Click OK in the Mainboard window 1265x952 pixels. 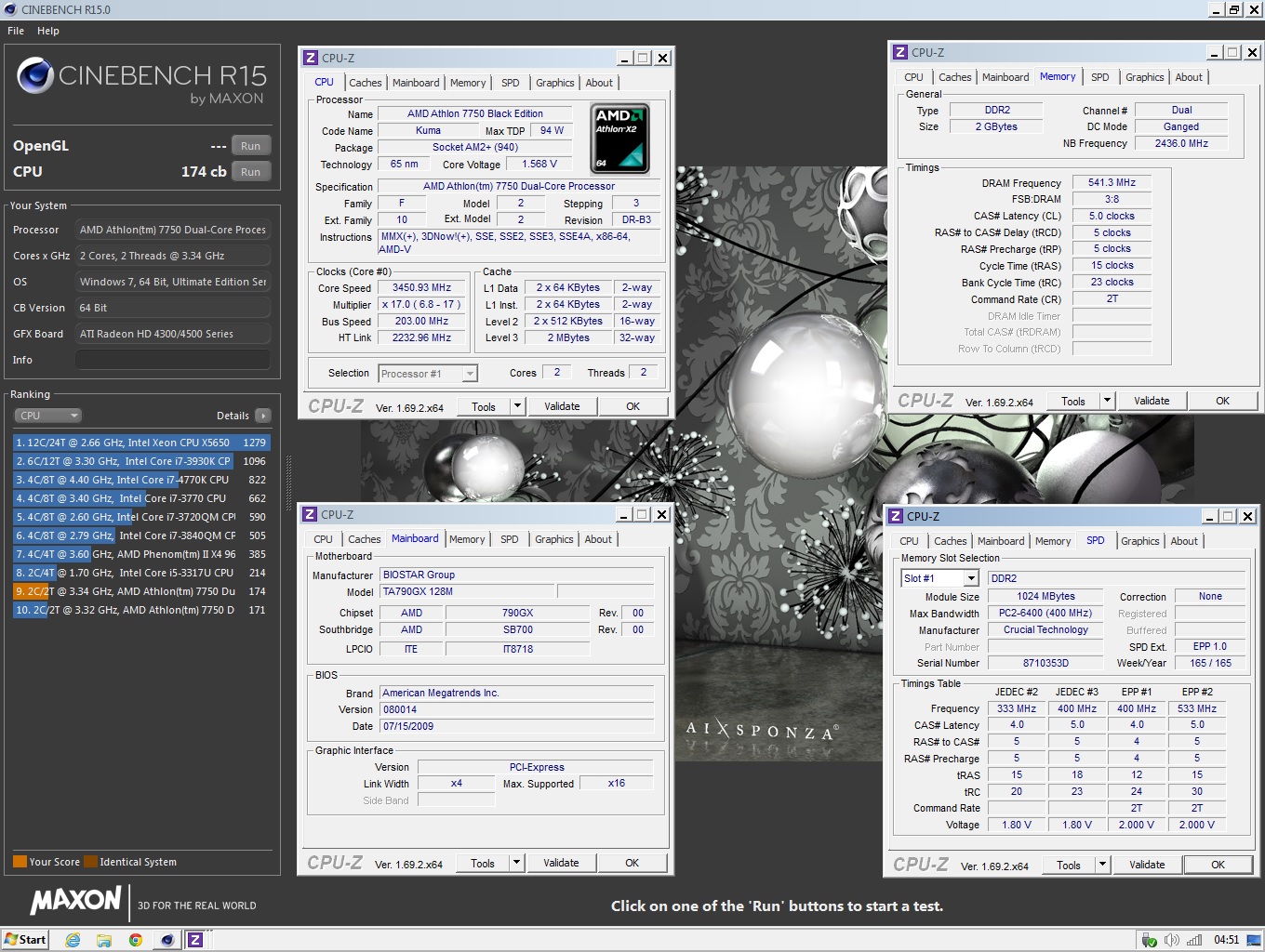[632, 863]
